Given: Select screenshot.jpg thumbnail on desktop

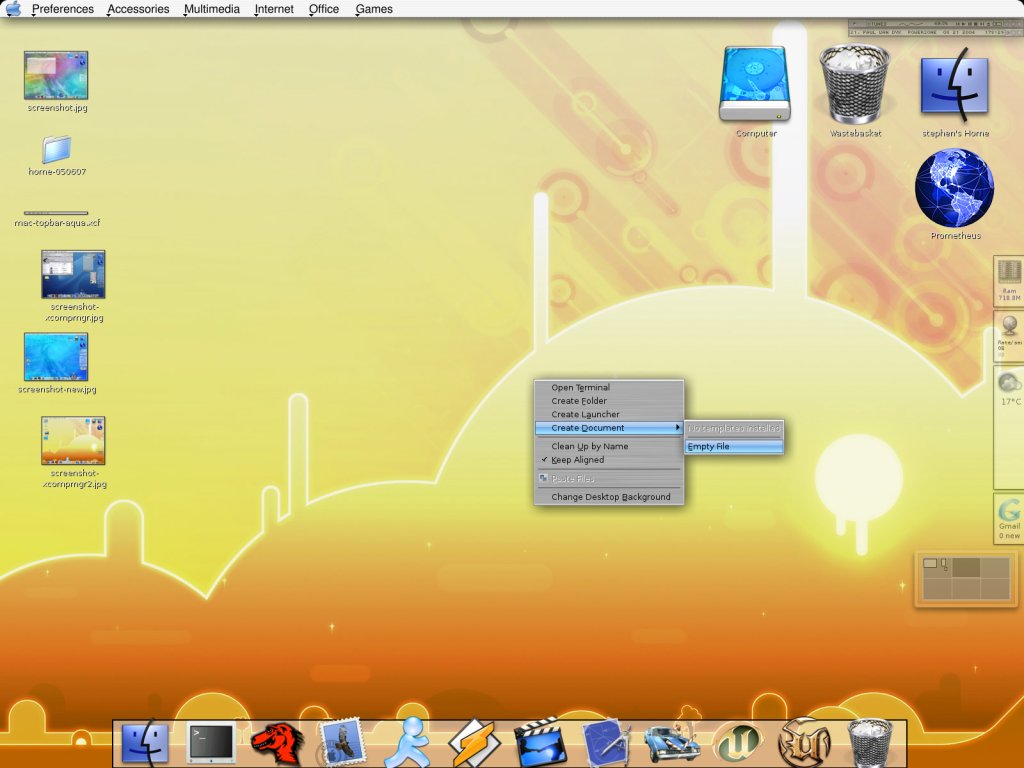Looking at the screenshot, I should pos(56,75).
